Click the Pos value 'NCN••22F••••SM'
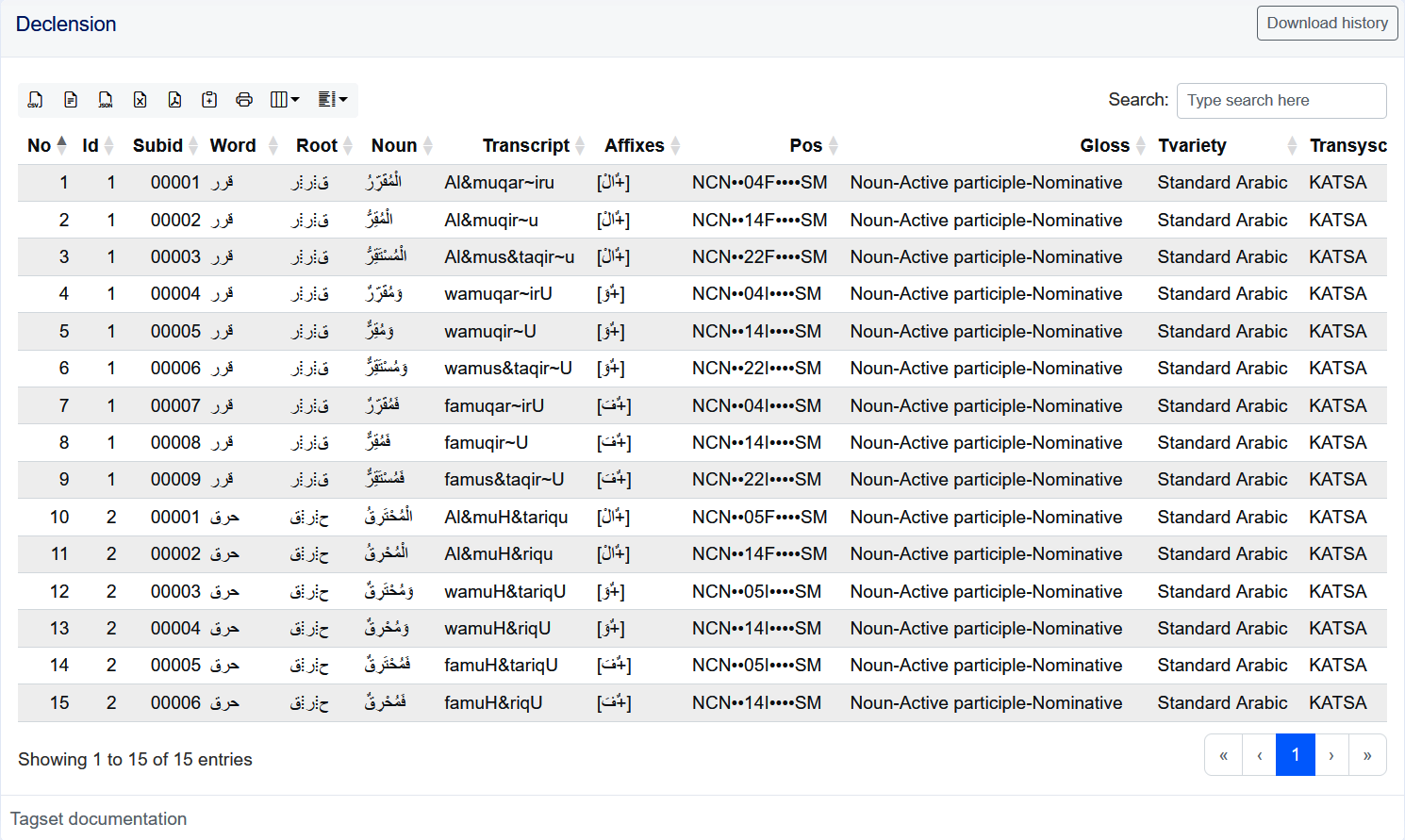This screenshot has height=840, width=1405. click(760, 257)
